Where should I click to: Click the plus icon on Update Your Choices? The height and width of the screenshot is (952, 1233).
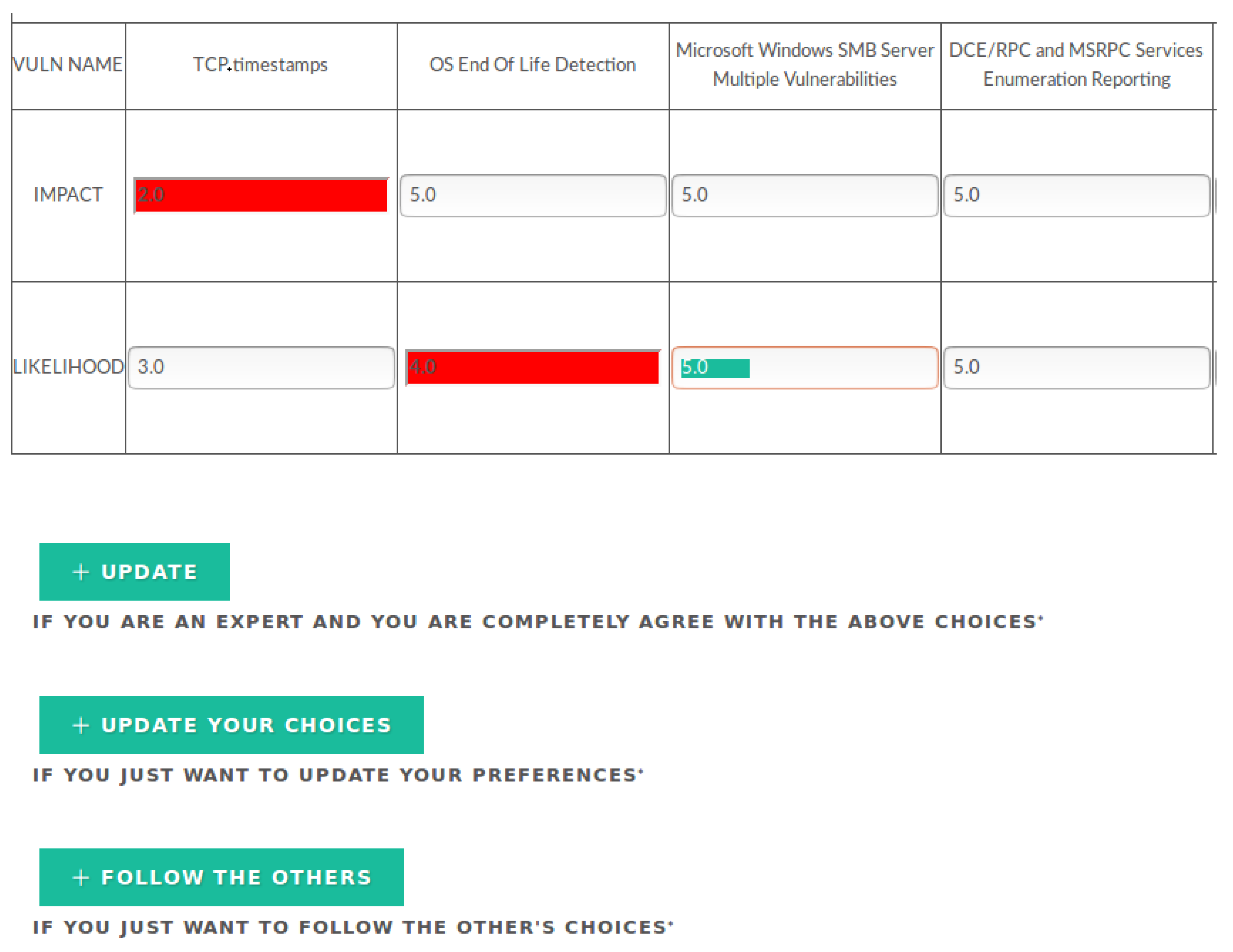(x=81, y=725)
